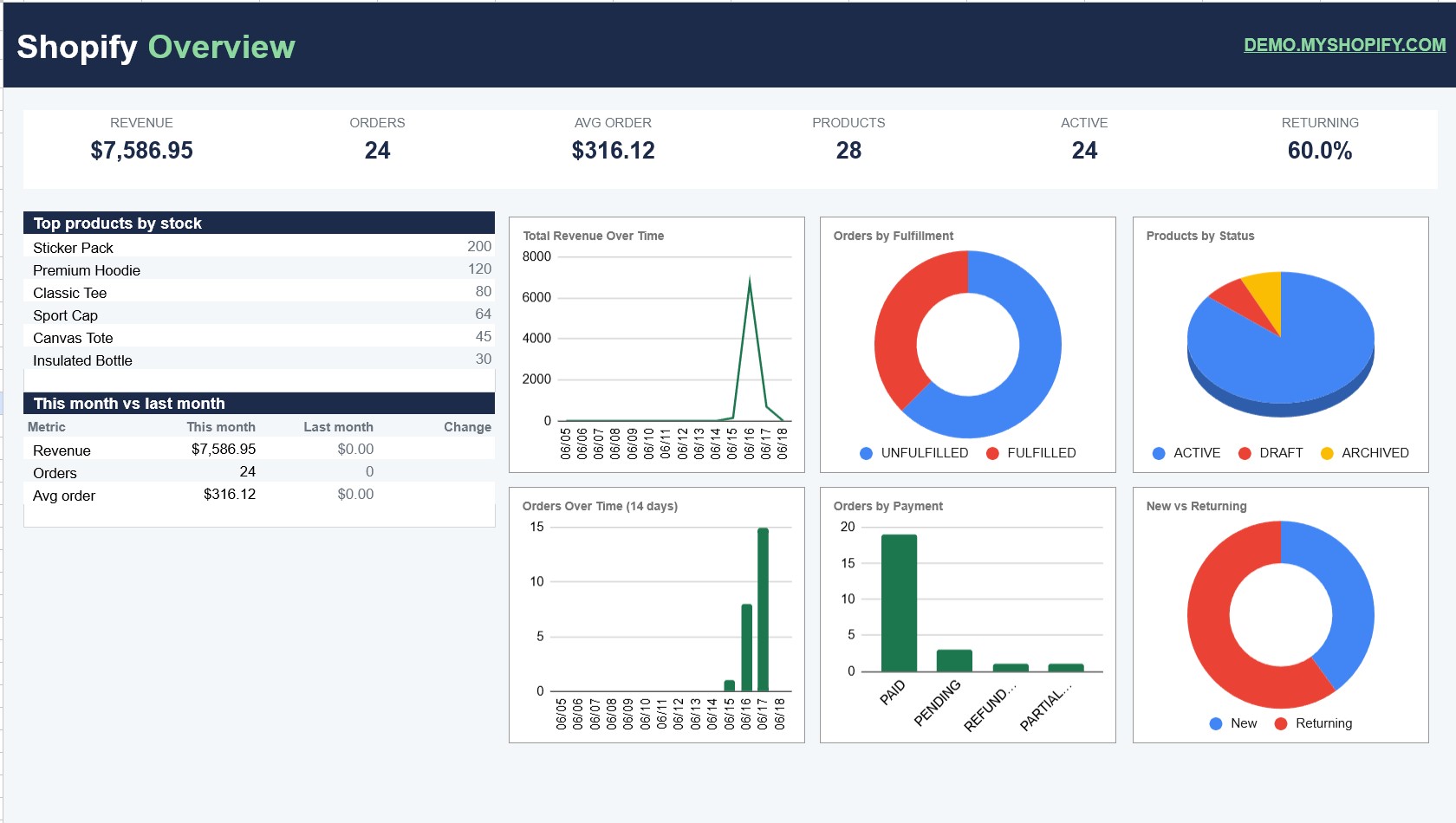Select the AVG ORDER value $316.12 in KPI row
Image resolution: width=1456 pixels, height=823 pixels.
(x=614, y=151)
